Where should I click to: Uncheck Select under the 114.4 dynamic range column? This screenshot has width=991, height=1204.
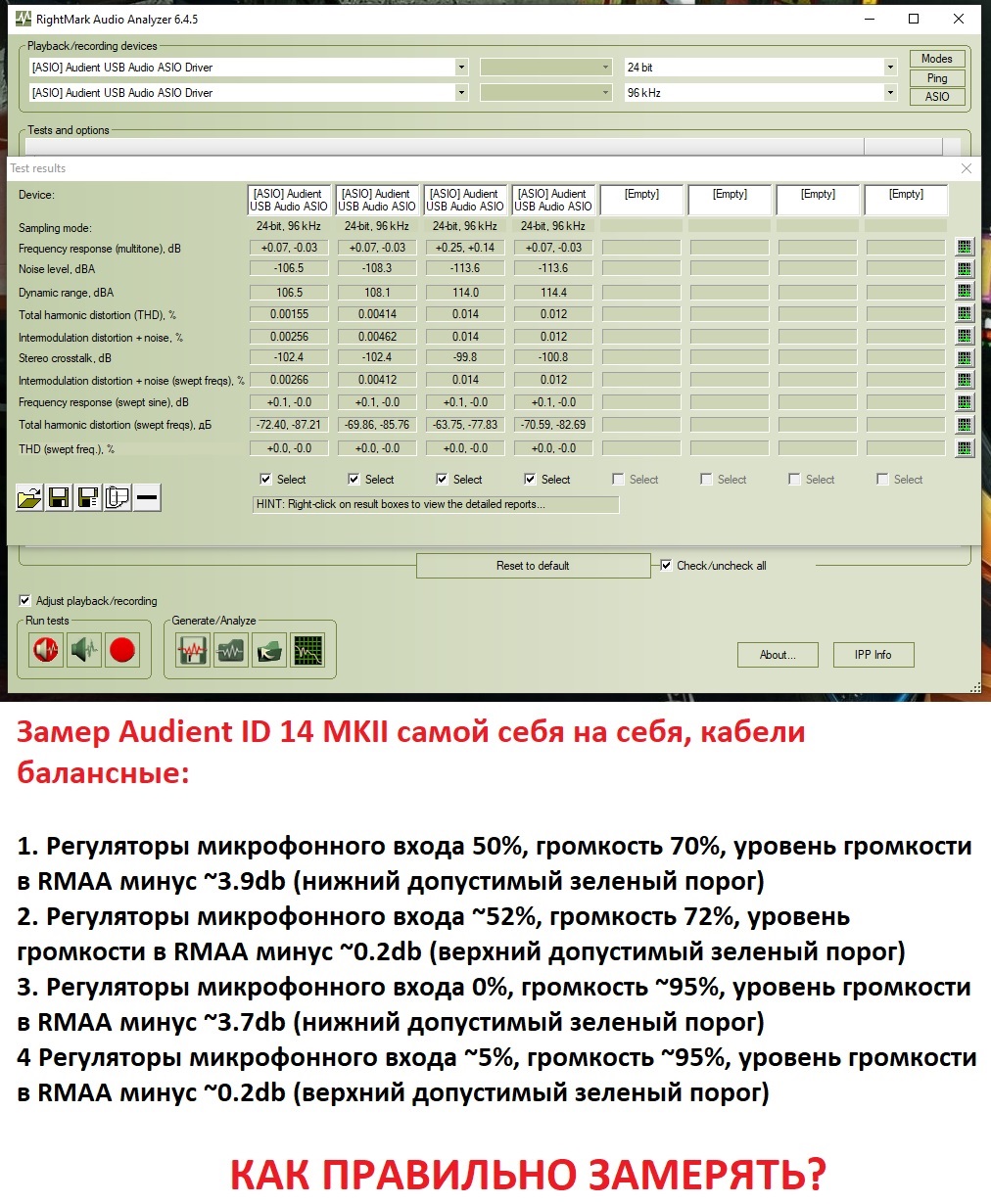530,480
